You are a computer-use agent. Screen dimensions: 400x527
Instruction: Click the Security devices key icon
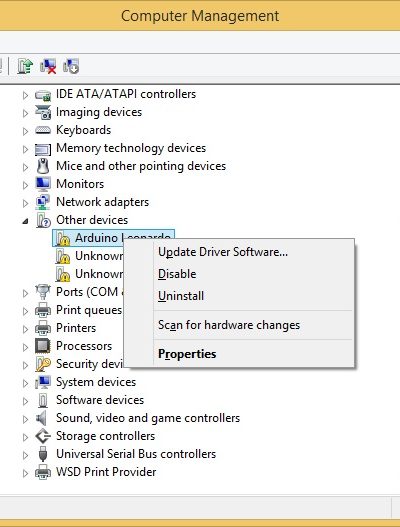pos(43,364)
